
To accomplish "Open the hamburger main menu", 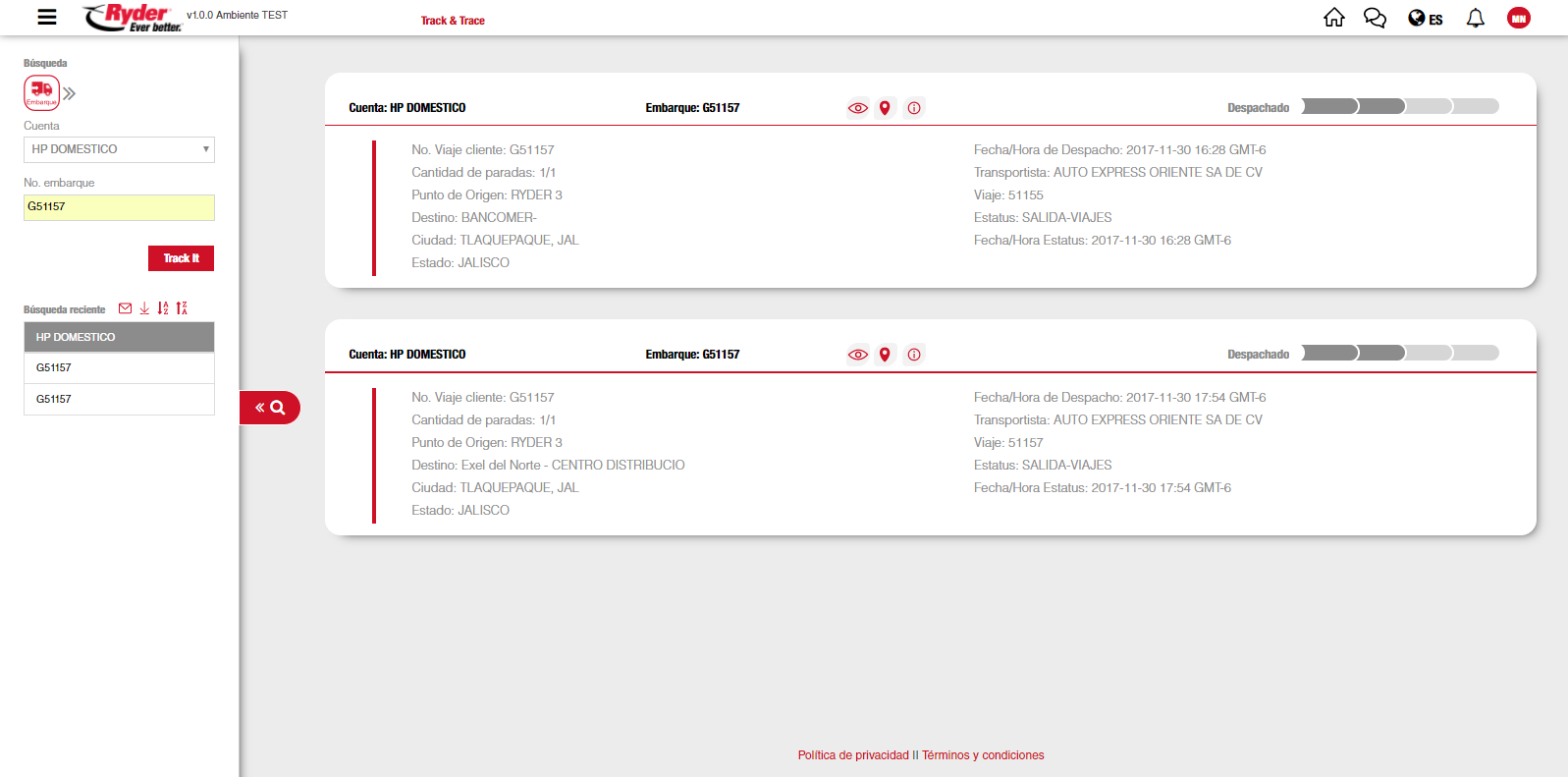I will click(46, 18).
